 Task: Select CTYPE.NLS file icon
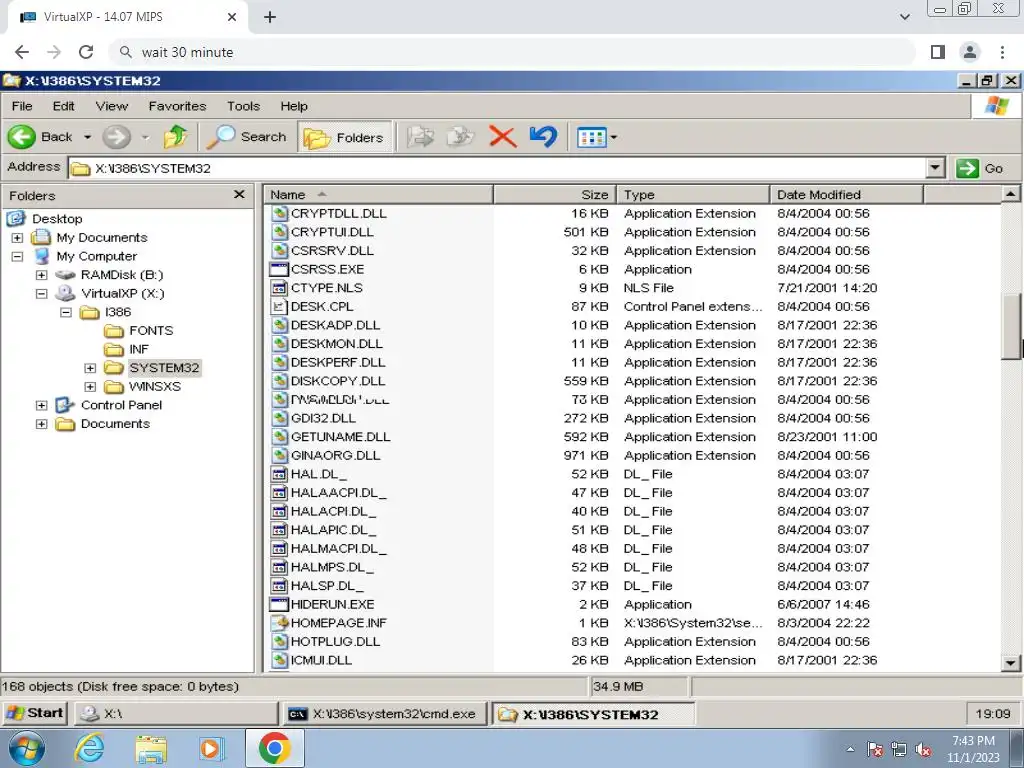click(x=280, y=288)
